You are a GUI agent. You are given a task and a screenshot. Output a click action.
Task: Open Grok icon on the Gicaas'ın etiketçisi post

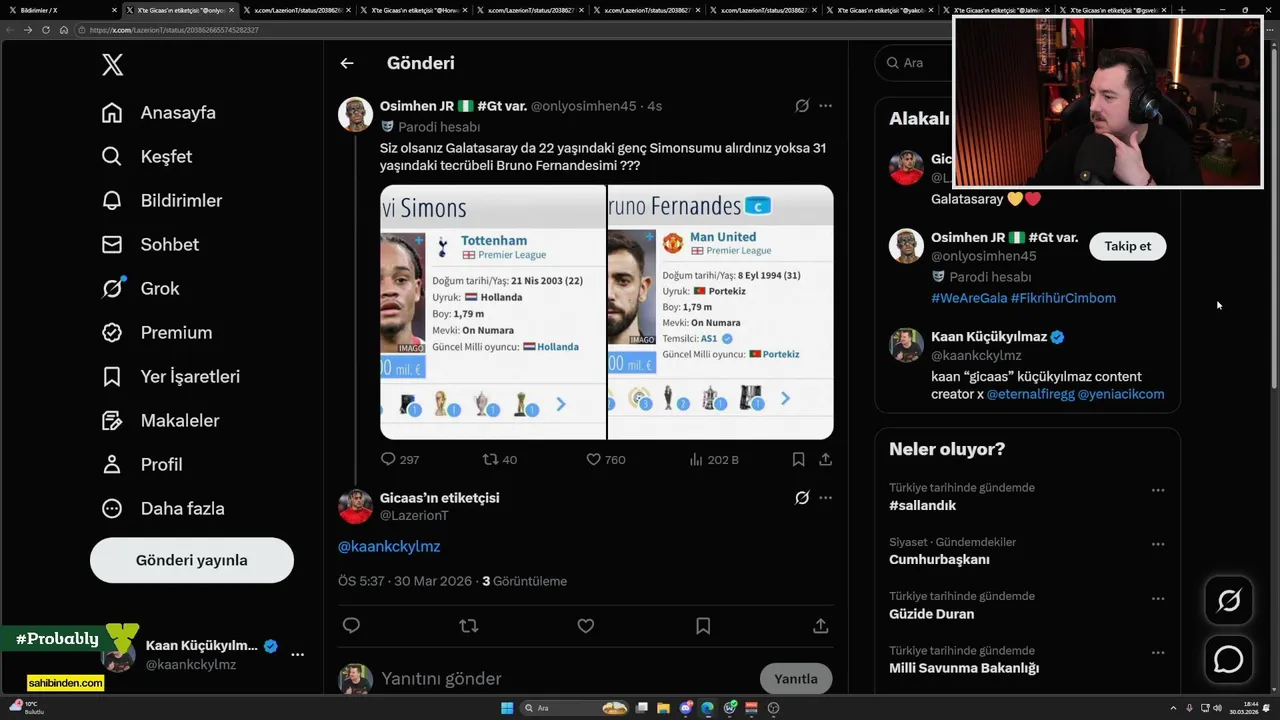coord(802,498)
